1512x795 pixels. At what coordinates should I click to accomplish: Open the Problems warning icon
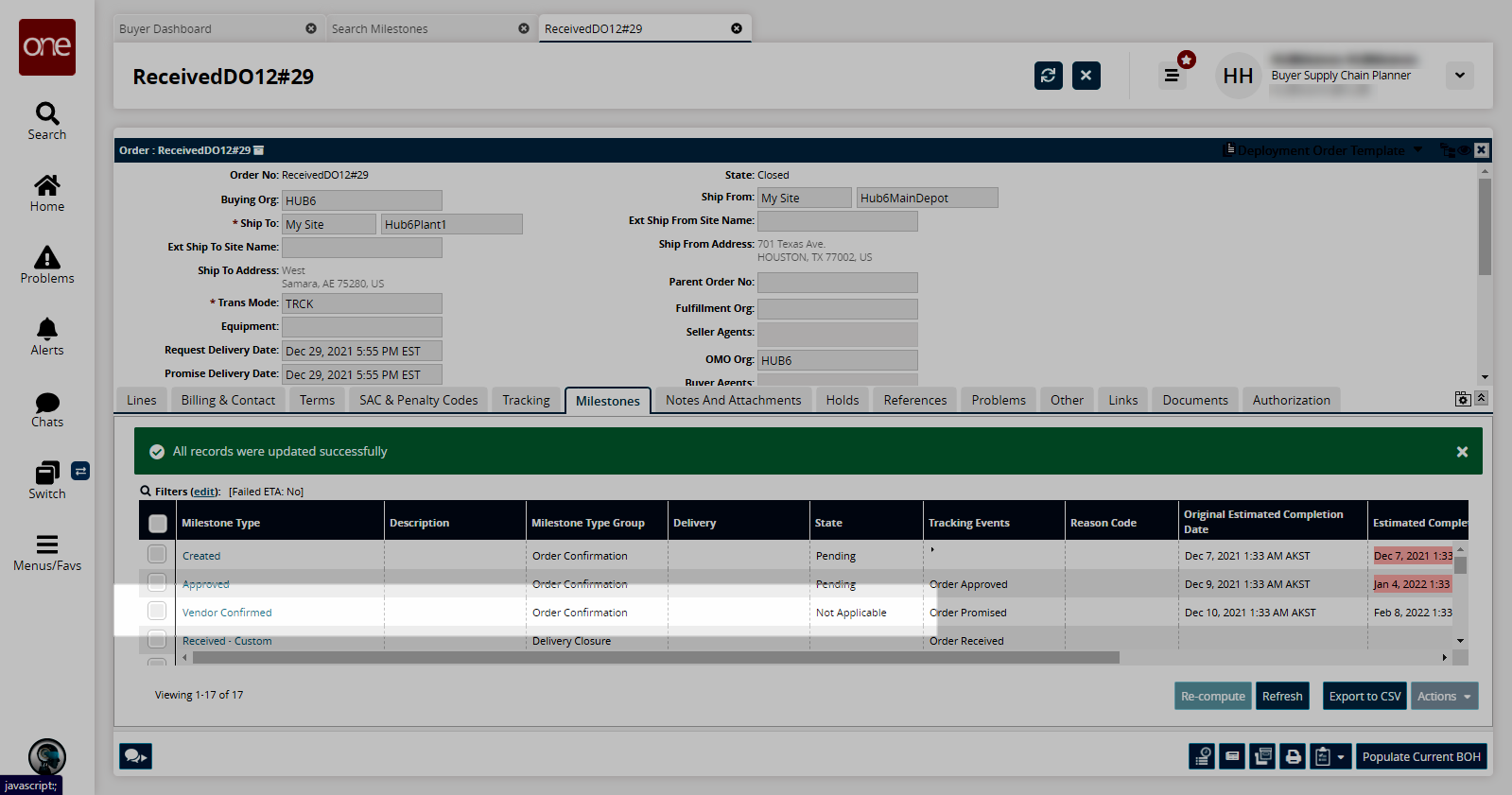pos(47,265)
